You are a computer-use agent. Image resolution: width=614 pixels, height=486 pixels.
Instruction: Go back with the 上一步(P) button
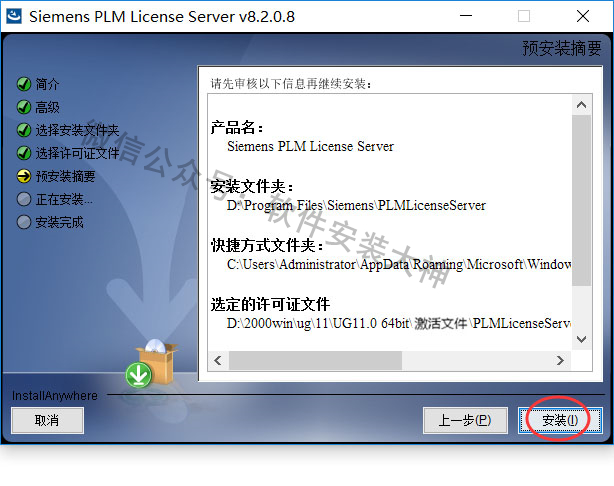click(x=465, y=420)
